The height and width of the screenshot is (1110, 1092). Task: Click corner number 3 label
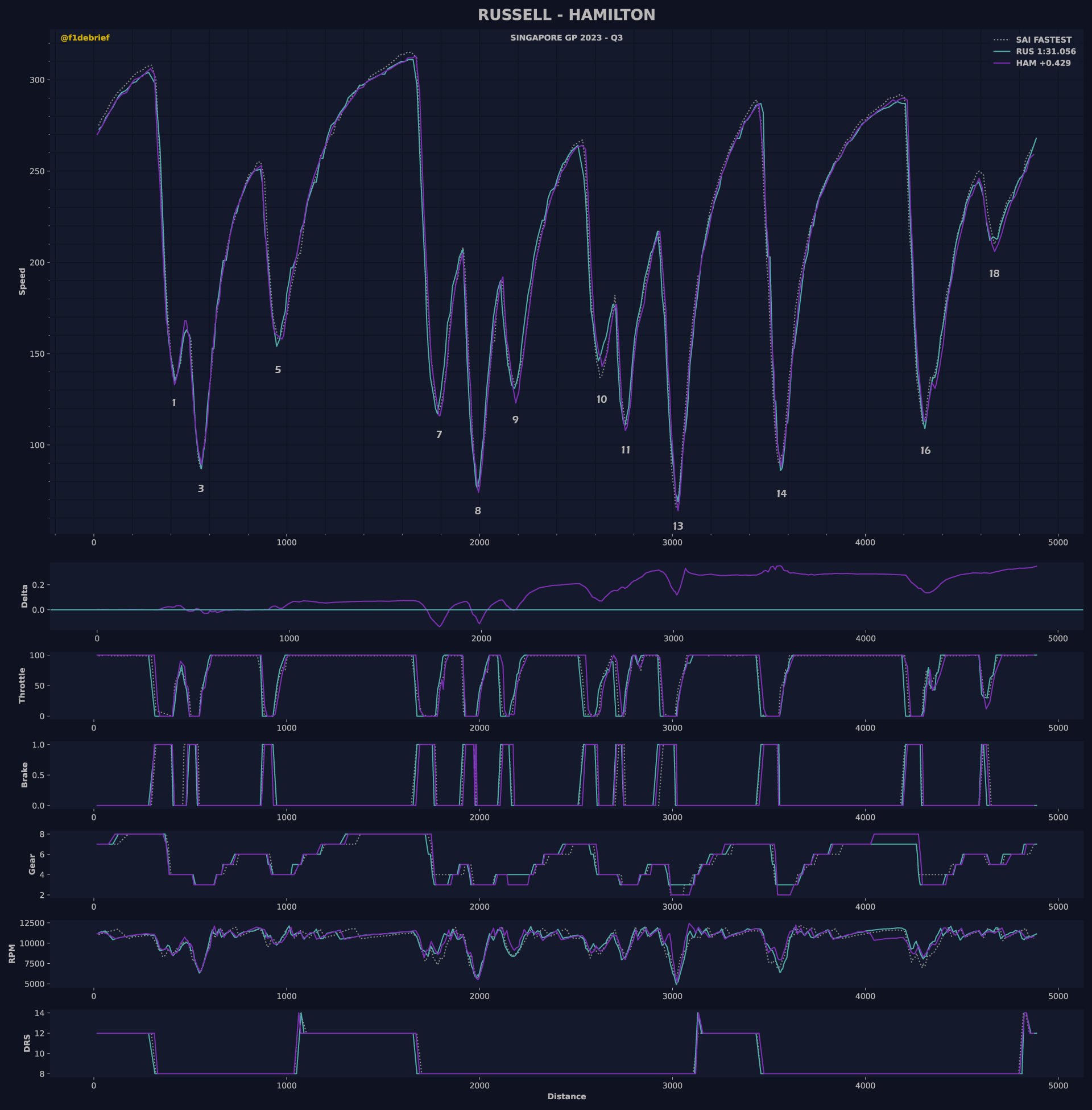(x=201, y=489)
